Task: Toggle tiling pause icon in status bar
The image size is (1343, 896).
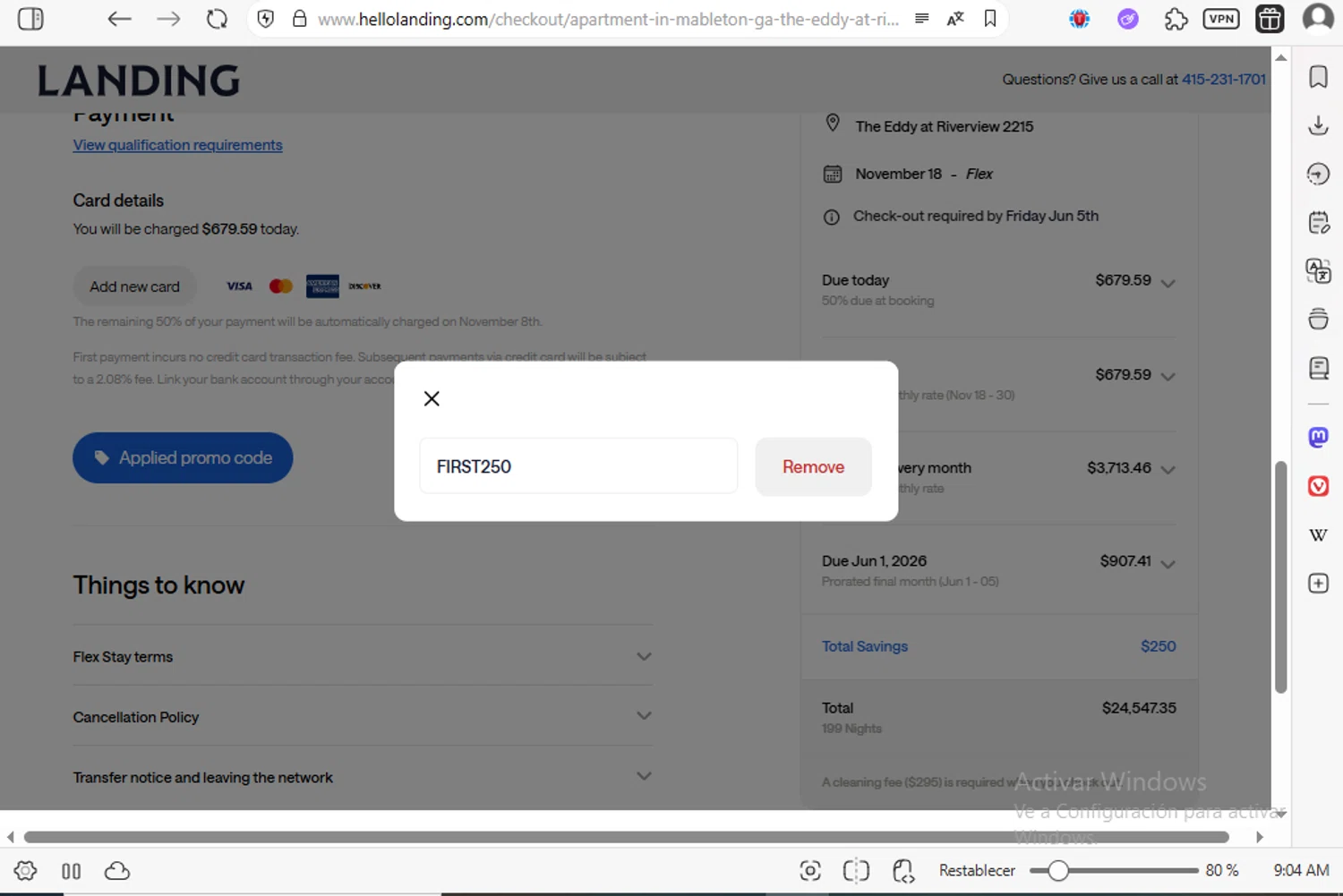Action: pyautogui.click(x=72, y=871)
